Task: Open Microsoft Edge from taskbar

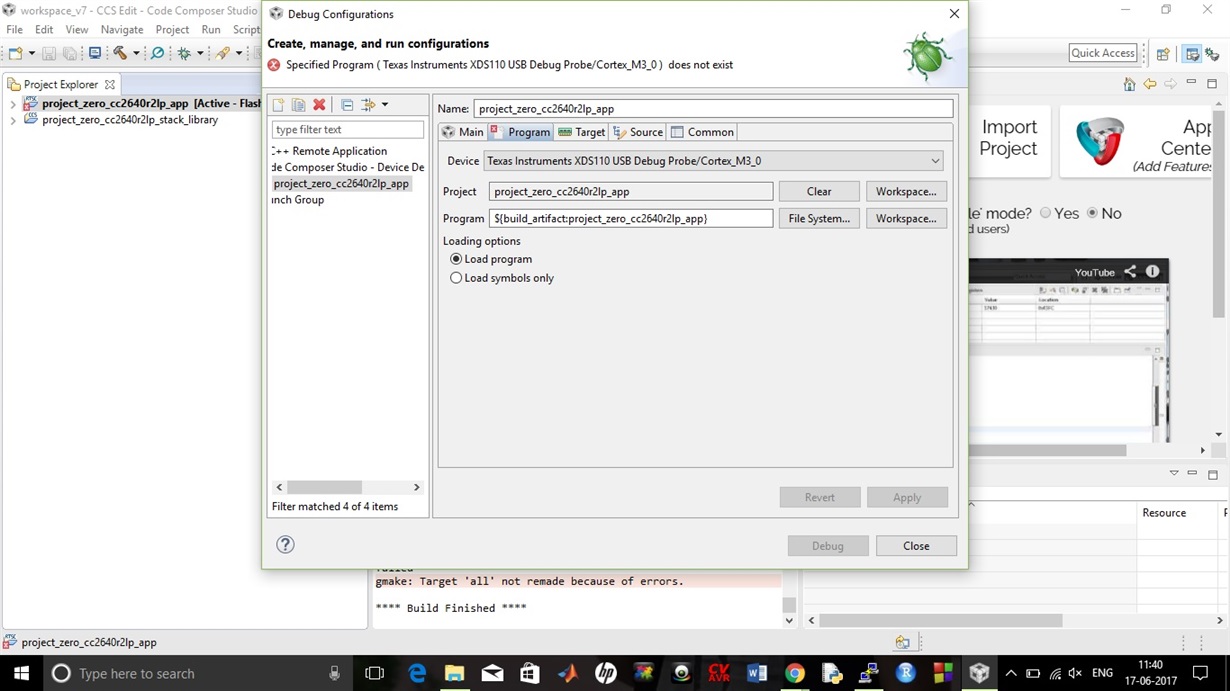Action: (417, 673)
